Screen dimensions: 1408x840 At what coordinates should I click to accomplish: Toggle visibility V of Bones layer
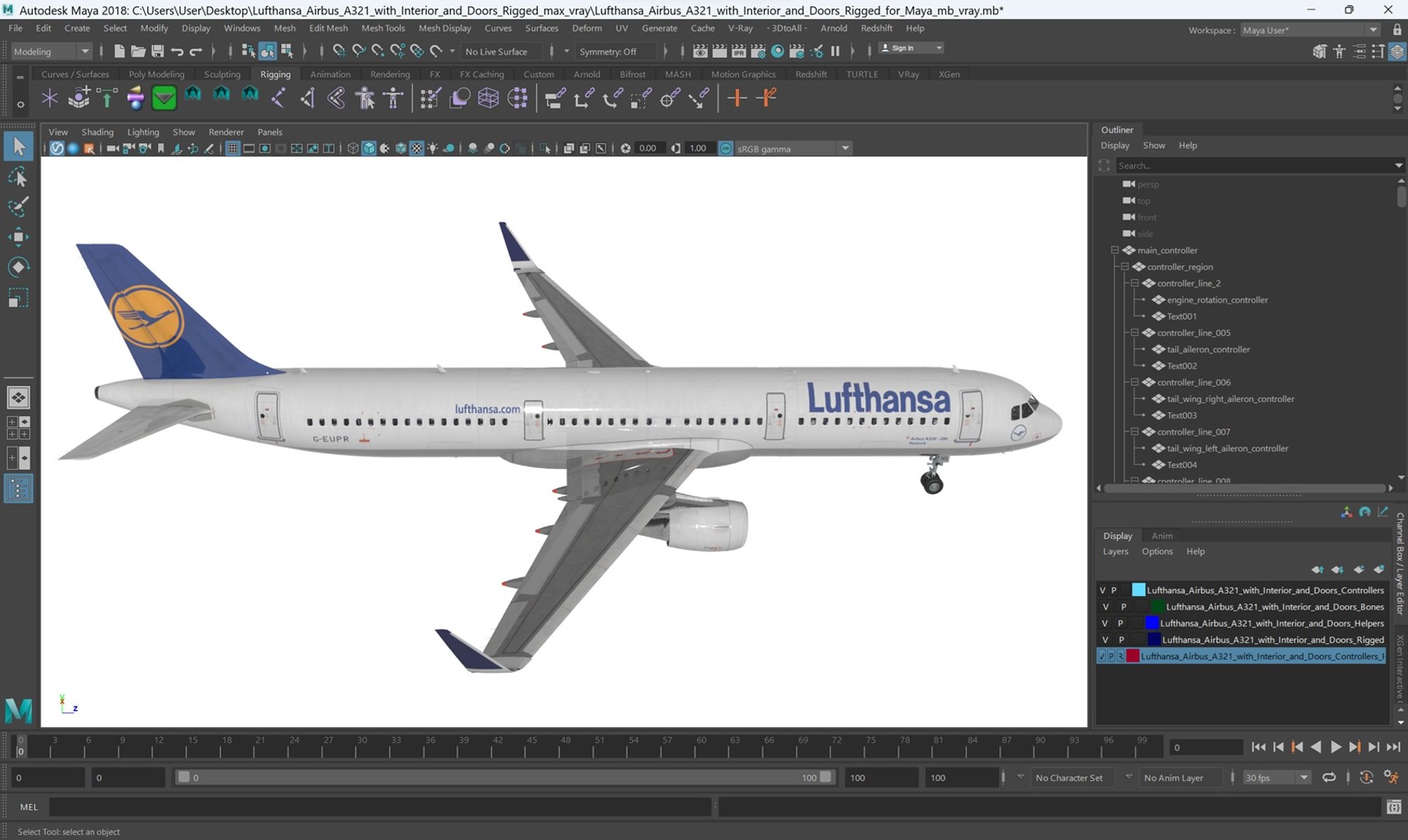click(1105, 607)
